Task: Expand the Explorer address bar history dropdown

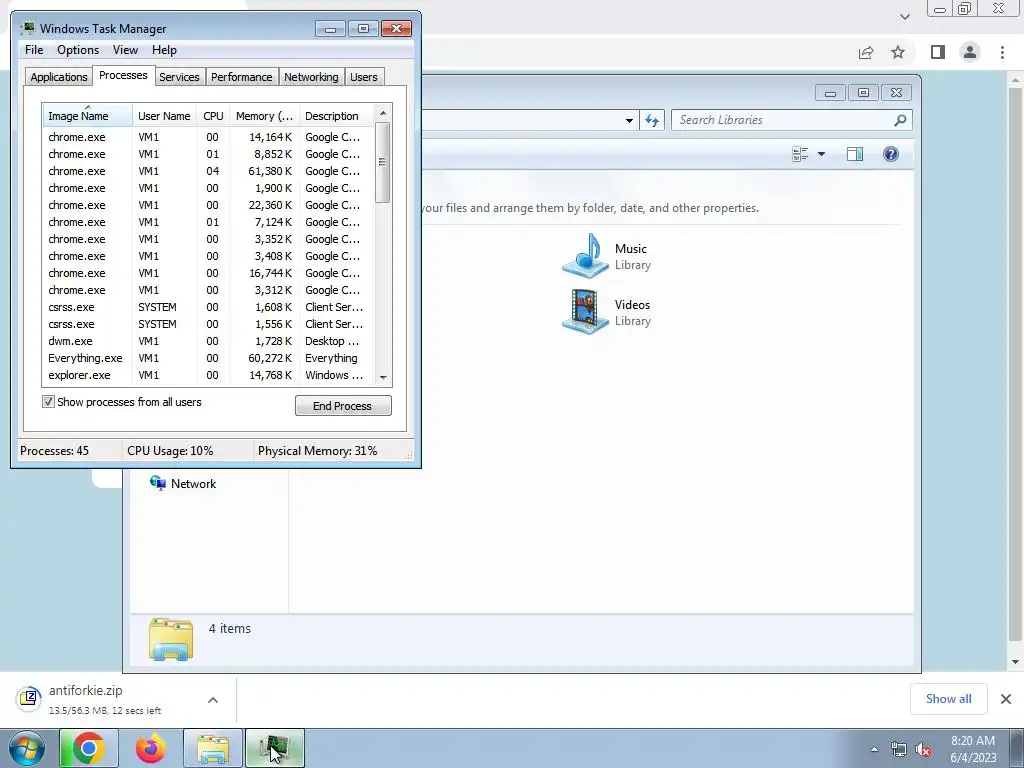Action: click(x=629, y=120)
